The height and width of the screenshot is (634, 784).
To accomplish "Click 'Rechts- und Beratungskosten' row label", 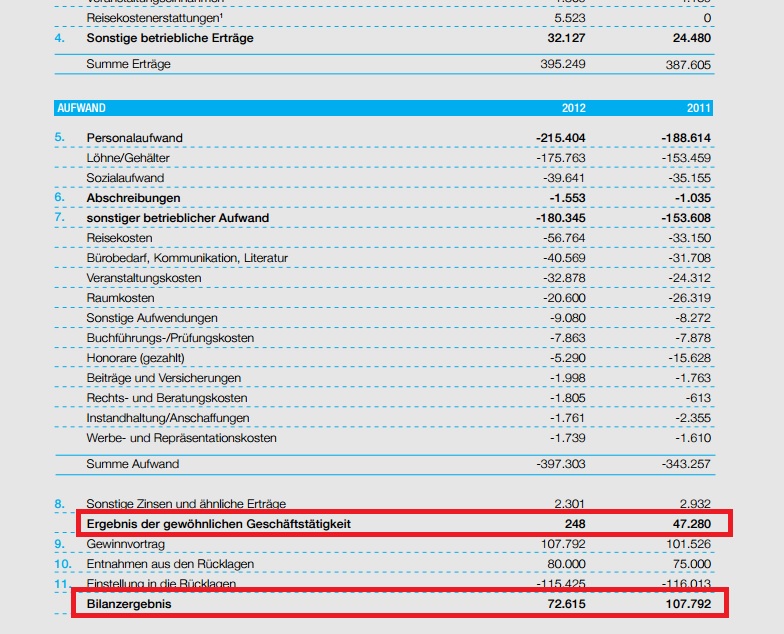I will (167, 398).
